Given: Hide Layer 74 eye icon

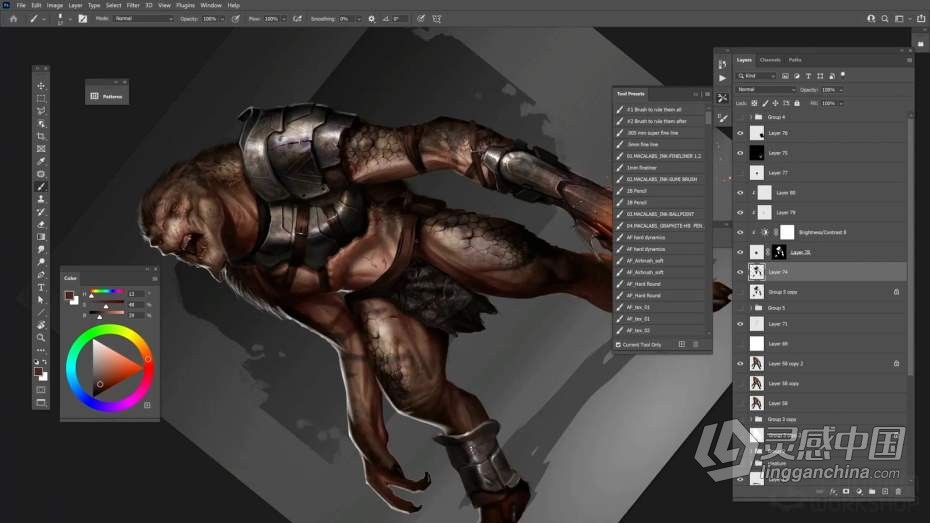Looking at the screenshot, I should [x=740, y=272].
